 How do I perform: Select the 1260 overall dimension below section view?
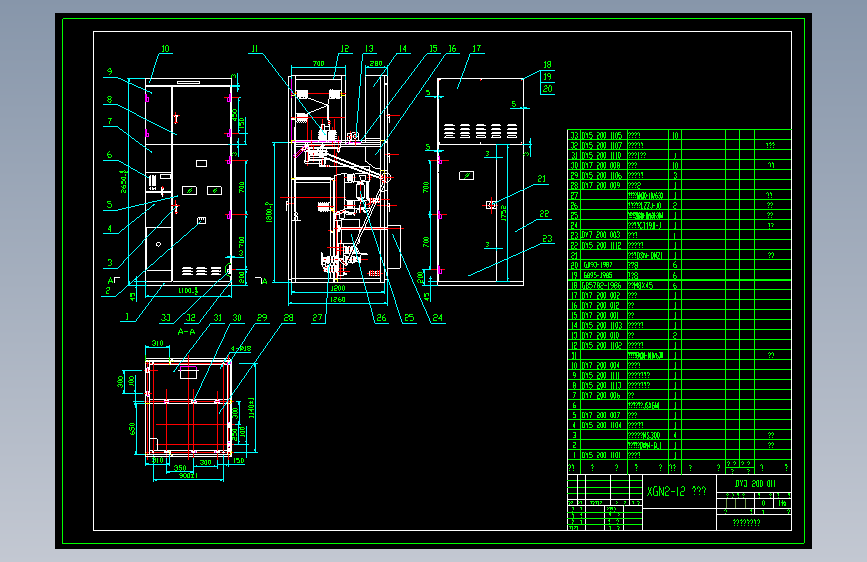(337, 299)
